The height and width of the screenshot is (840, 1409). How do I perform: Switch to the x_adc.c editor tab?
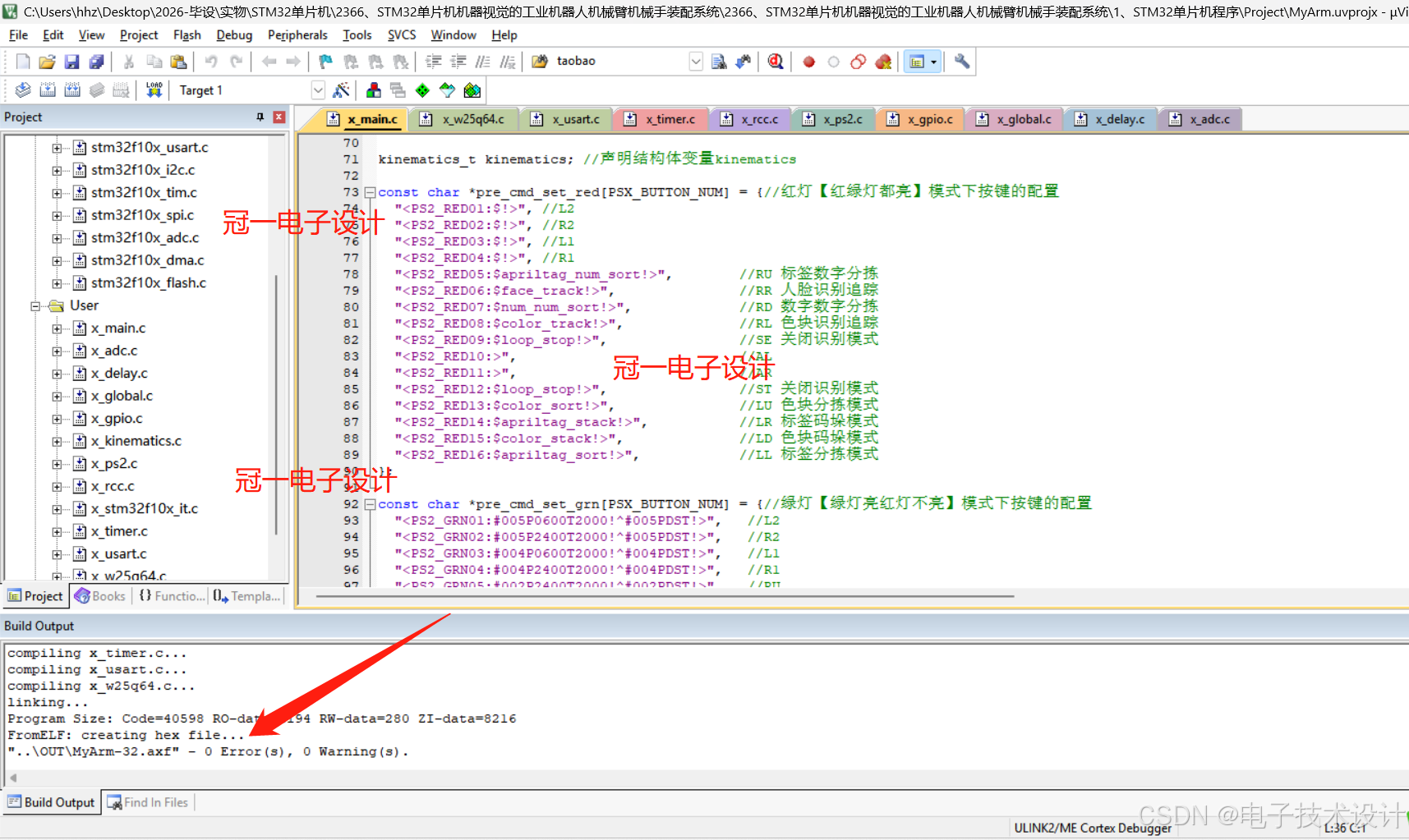click(x=1200, y=120)
